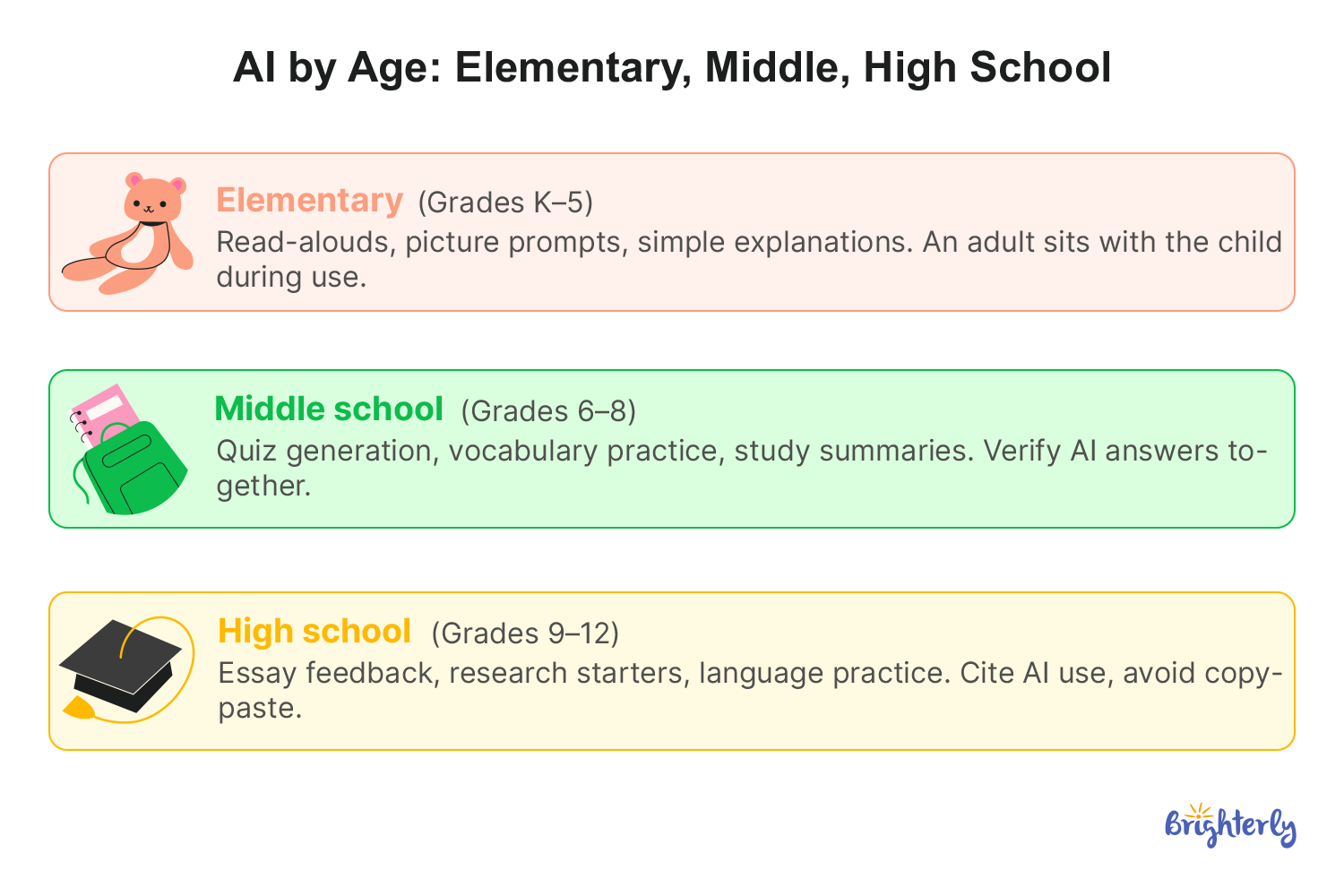Click the graduation cap icon
Image resolution: width=1344 pixels, height=896 pixels.
pyautogui.click(x=125, y=668)
